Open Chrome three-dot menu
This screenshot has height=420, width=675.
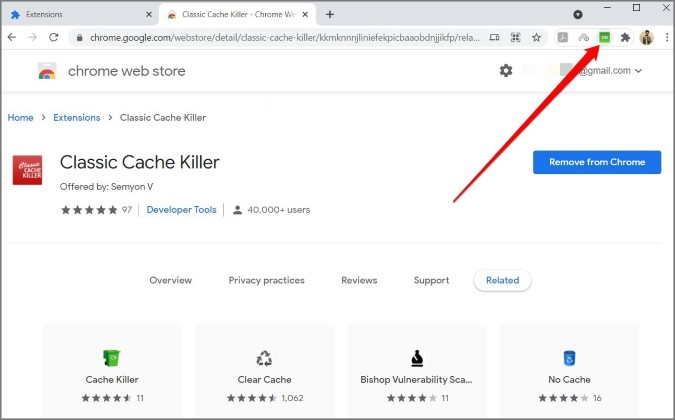pos(667,37)
